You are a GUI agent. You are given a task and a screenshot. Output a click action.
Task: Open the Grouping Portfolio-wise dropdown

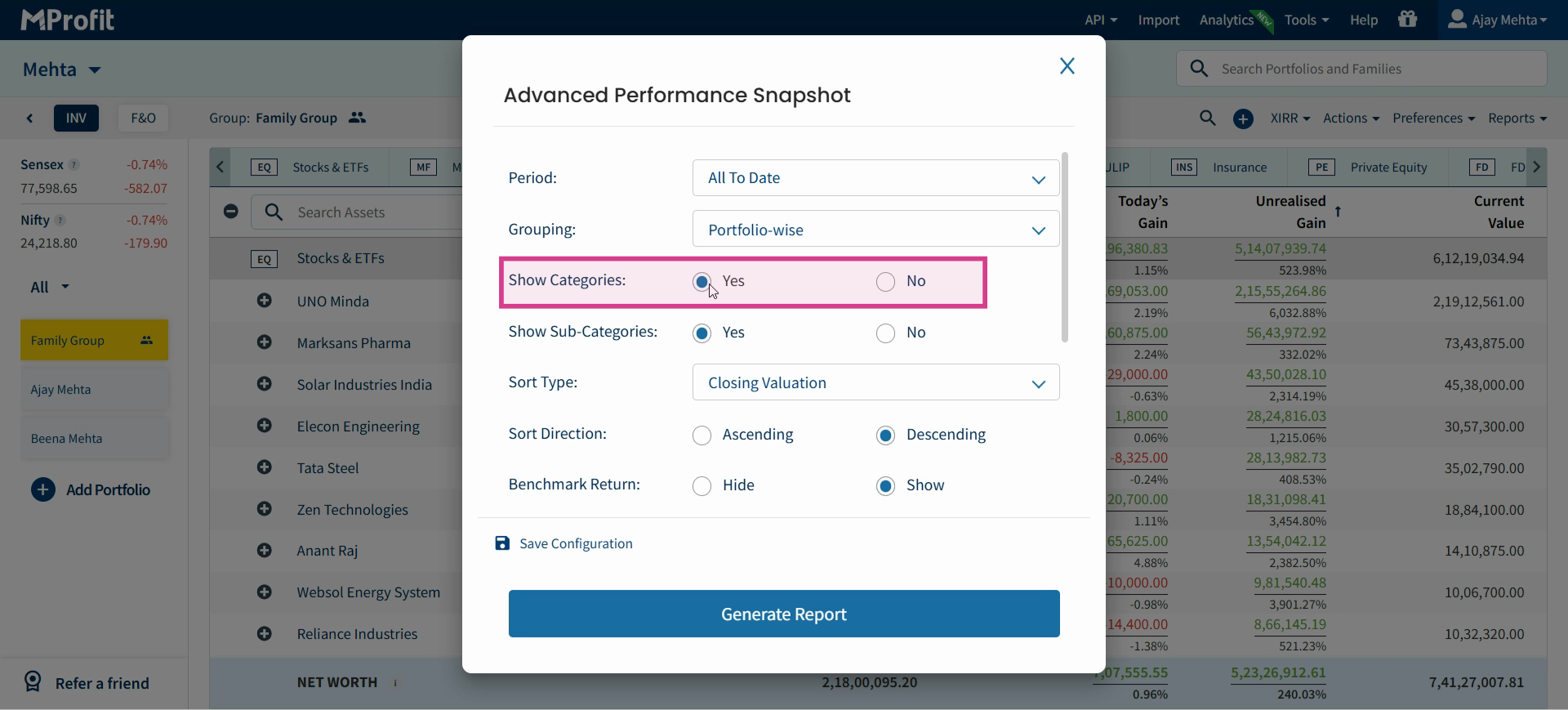pos(875,230)
